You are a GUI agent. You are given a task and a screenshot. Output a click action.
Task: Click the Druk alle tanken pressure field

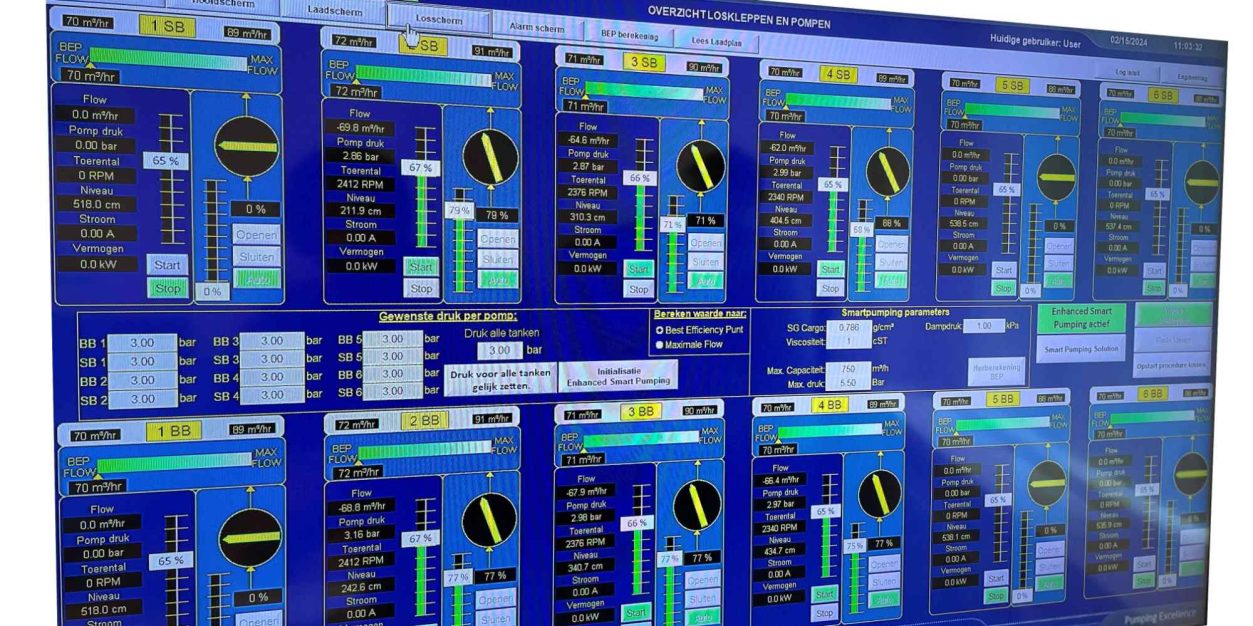(499, 351)
